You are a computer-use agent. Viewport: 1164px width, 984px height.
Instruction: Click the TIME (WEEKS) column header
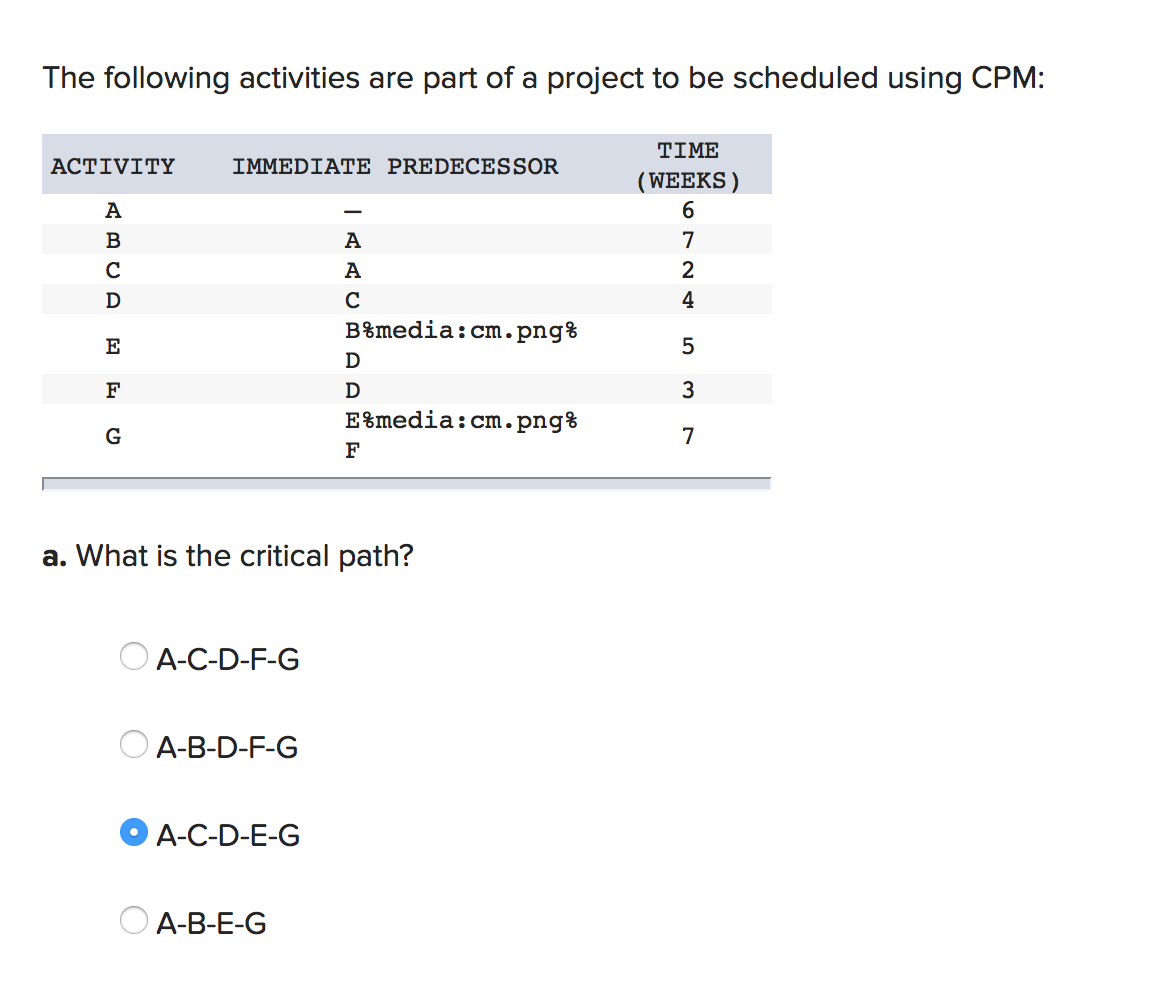click(688, 165)
